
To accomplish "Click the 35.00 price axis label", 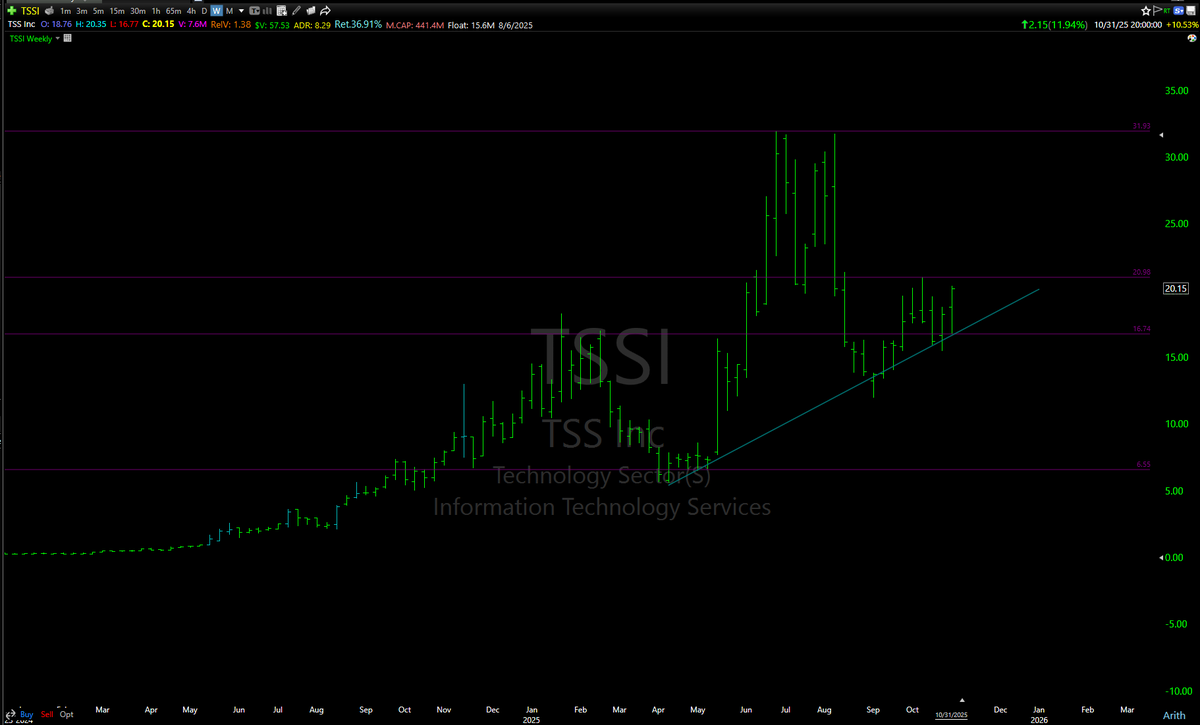I will [1174, 91].
